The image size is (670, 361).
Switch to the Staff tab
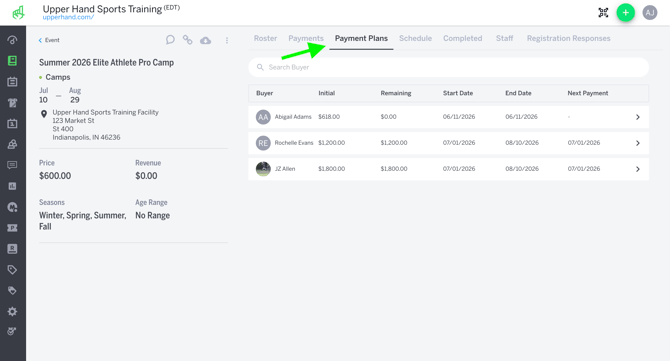(x=504, y=38)
